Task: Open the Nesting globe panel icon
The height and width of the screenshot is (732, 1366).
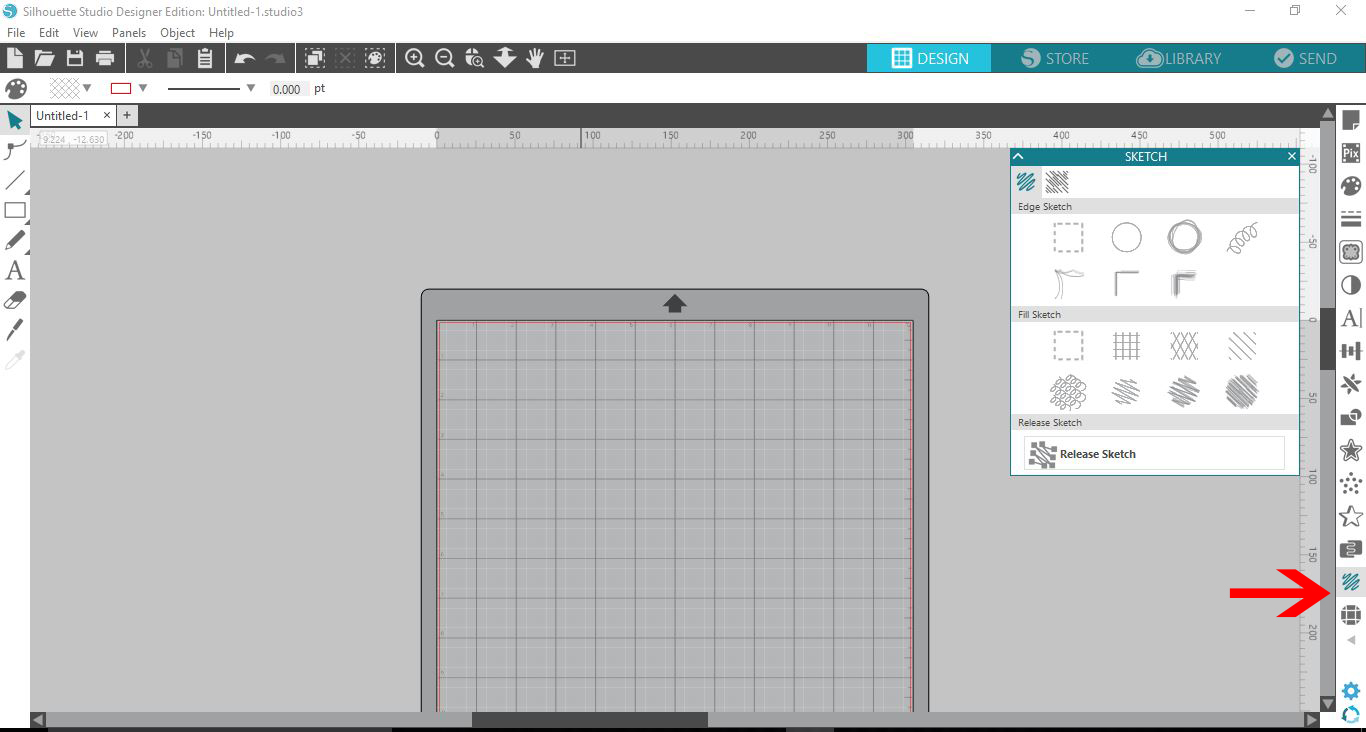Action: tap(1351, 614)
